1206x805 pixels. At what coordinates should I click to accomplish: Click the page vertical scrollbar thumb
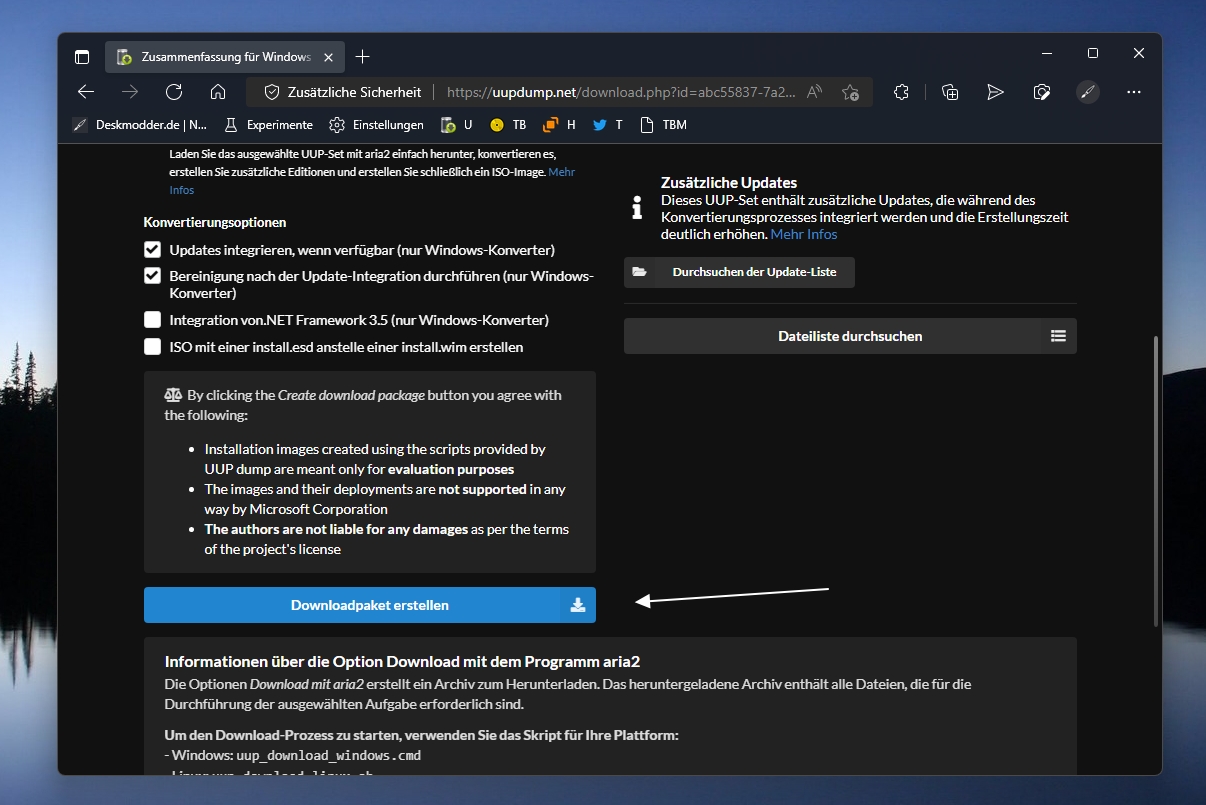tap(1156, 481)
